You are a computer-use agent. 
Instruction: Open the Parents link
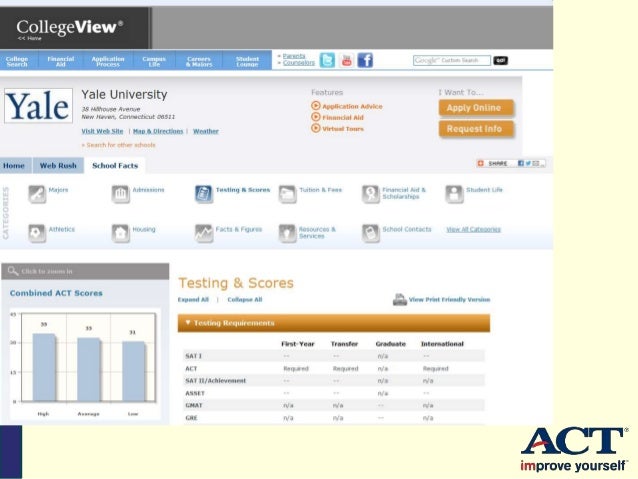294,56
